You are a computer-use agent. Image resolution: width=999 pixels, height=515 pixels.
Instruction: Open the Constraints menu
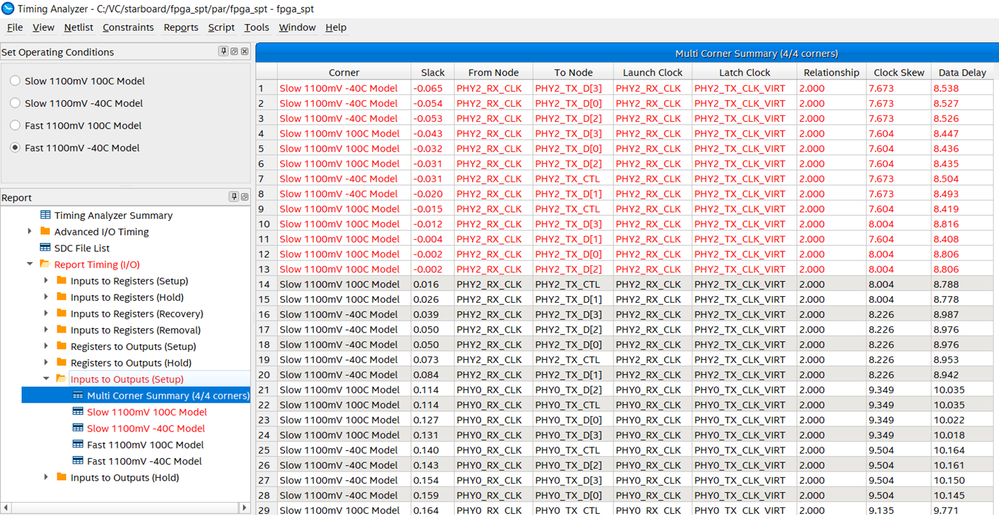point(128,27)
